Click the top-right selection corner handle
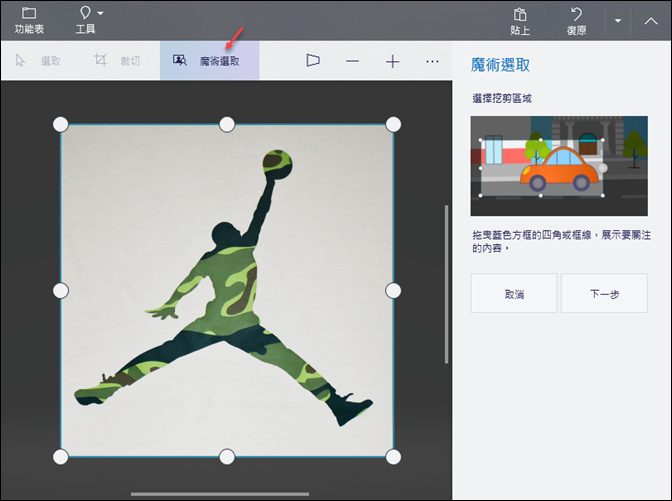The height and width of the screenshot is (501, 672). (393, 124)
